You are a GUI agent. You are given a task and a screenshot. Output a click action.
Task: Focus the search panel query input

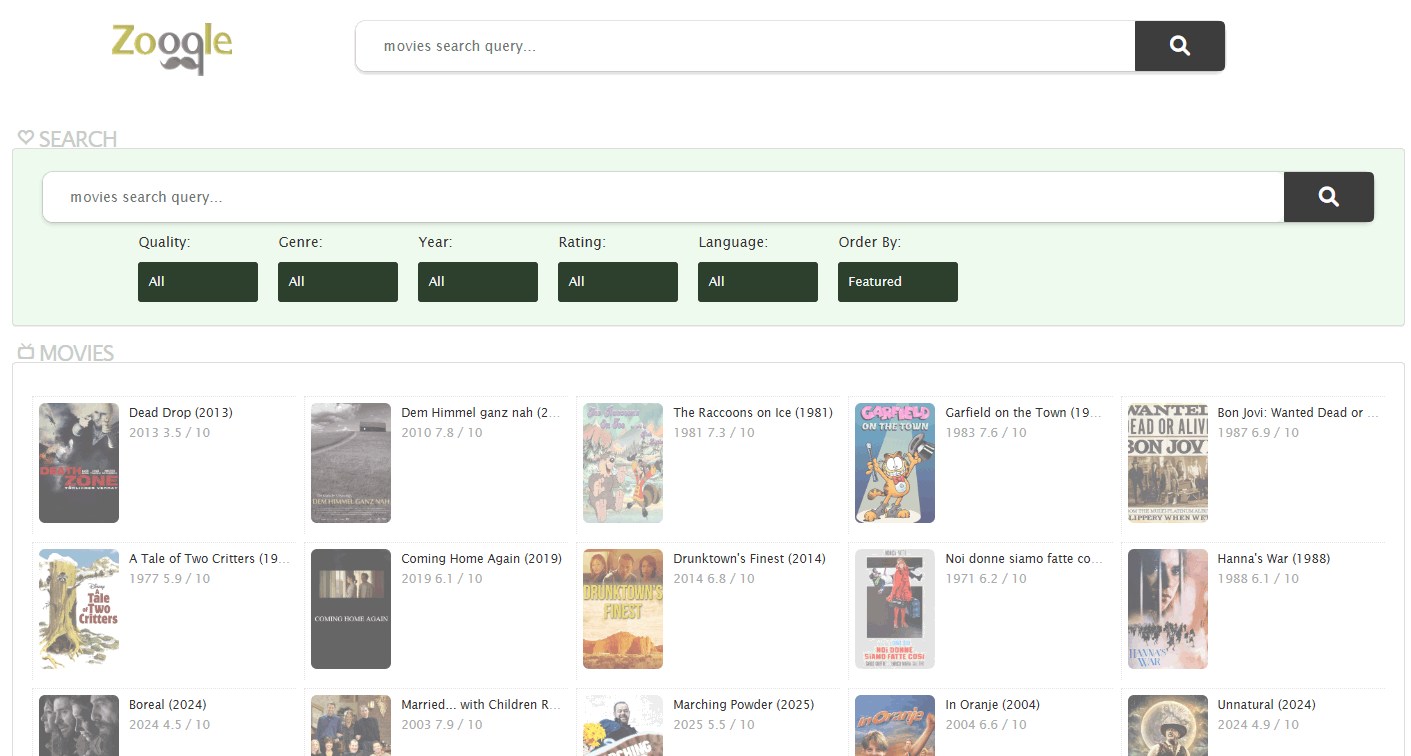pyautogui.click(x=663, y=197)
